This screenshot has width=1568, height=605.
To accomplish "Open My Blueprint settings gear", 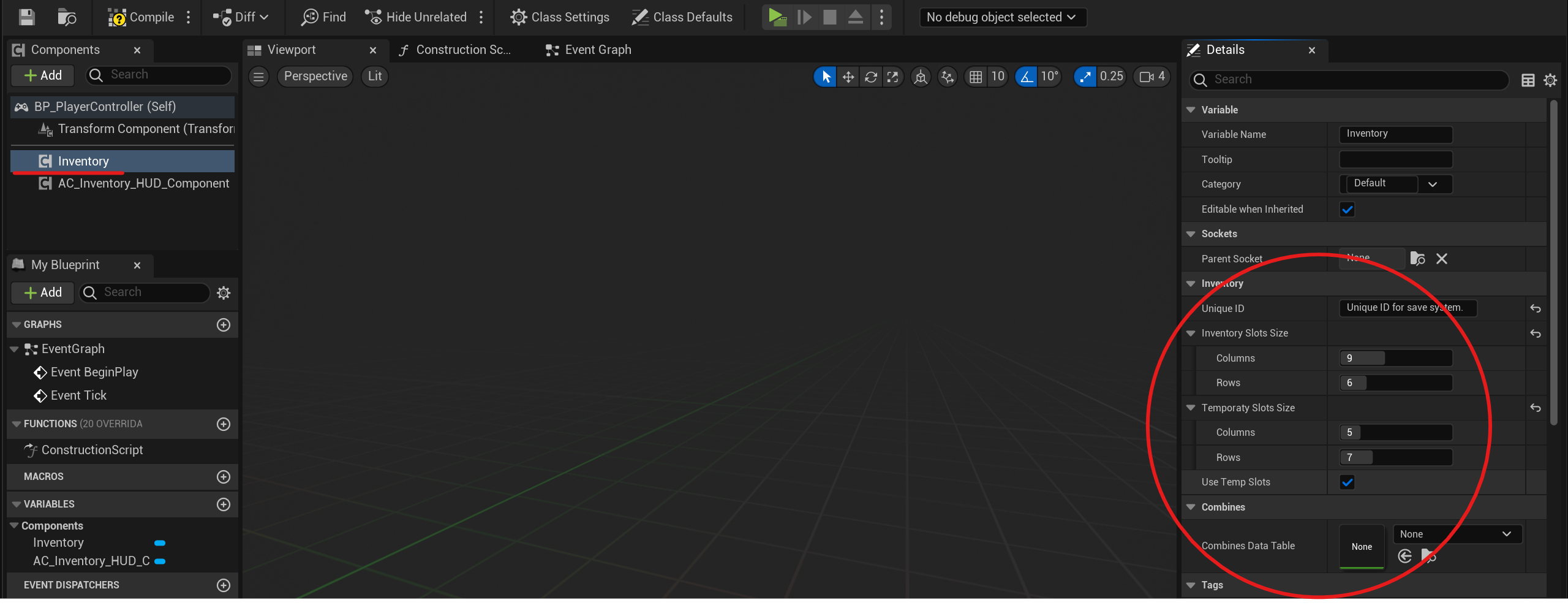I will [x=224, y=293].
